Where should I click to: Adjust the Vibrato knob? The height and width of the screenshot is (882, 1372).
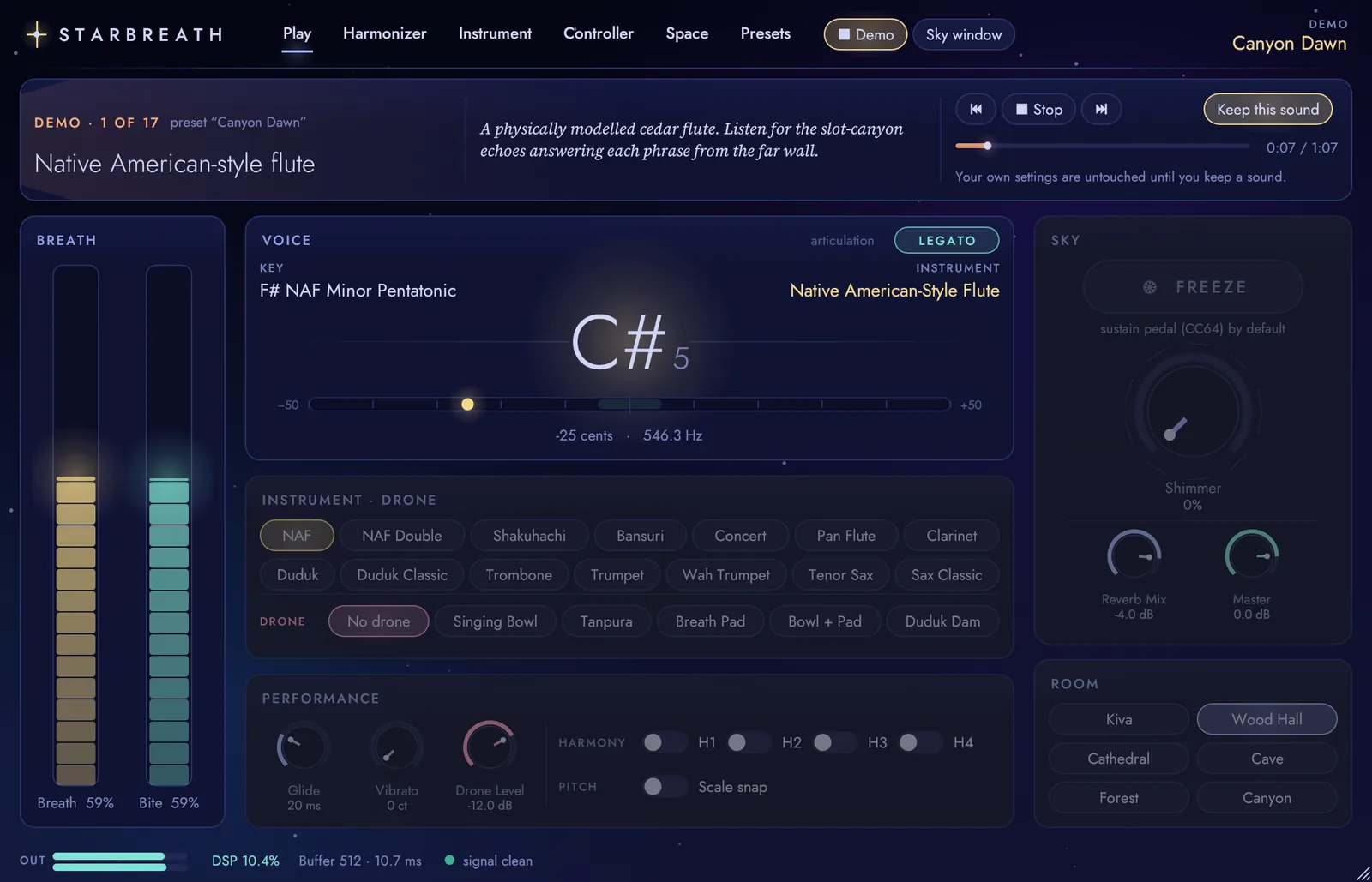396,747
